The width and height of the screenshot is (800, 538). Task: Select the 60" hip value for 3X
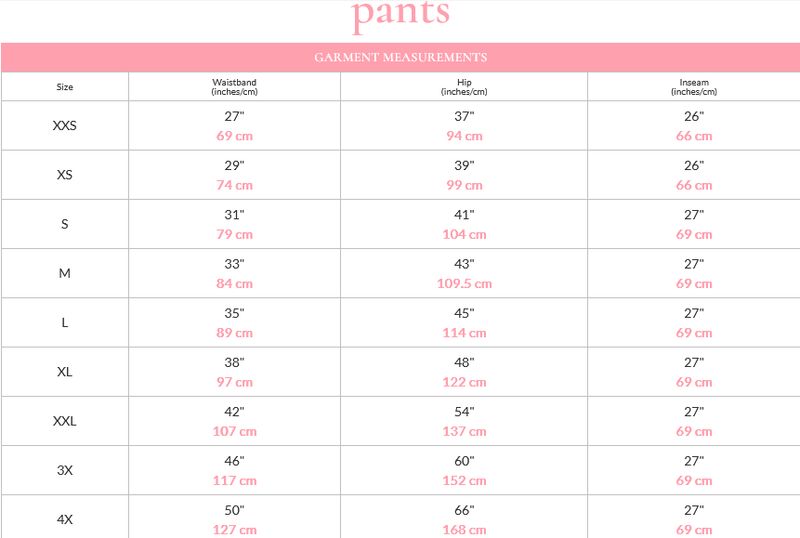[x=464, y=461]
